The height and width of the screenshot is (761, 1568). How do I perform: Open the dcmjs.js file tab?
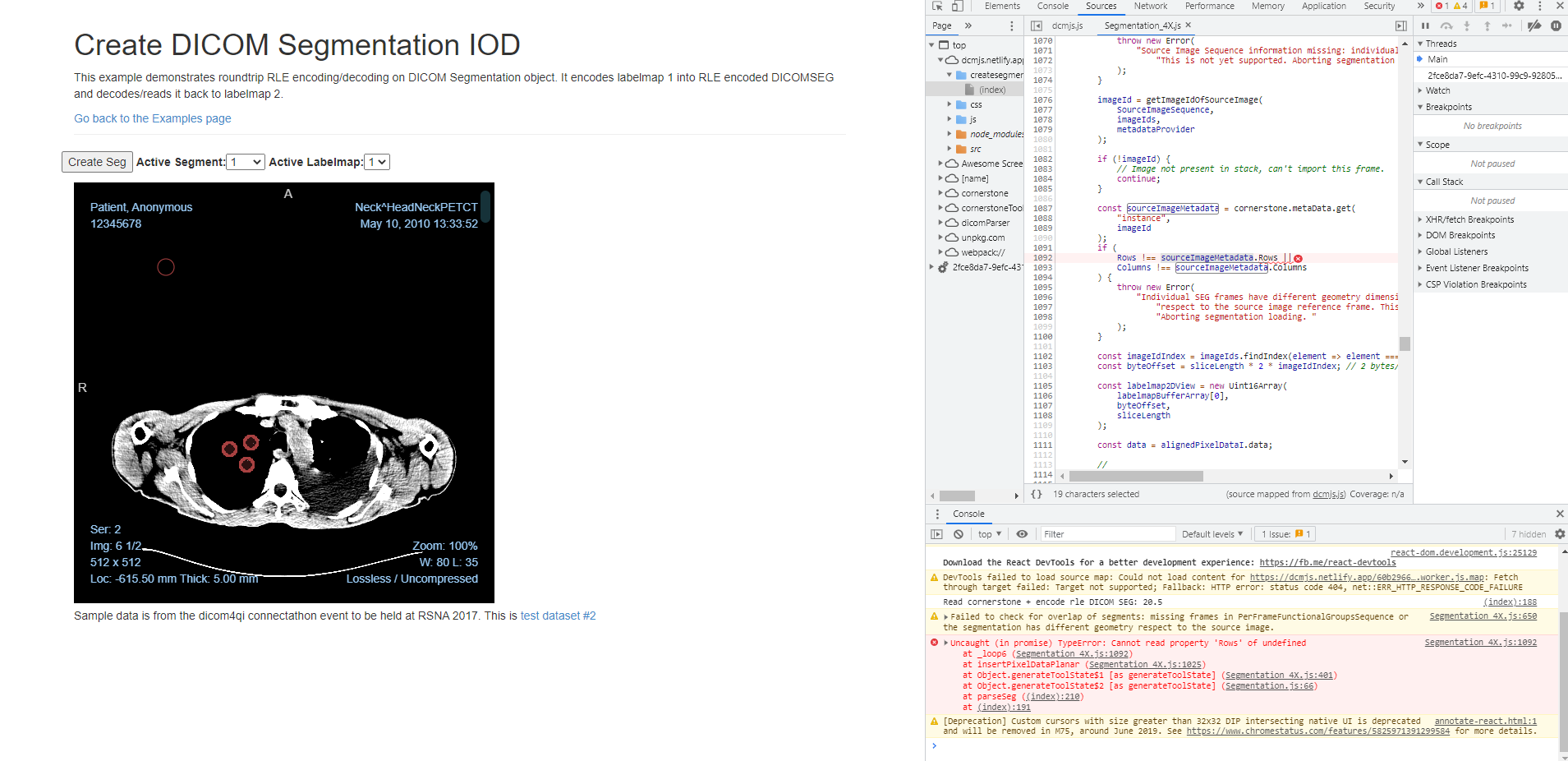pos(1067,25)
